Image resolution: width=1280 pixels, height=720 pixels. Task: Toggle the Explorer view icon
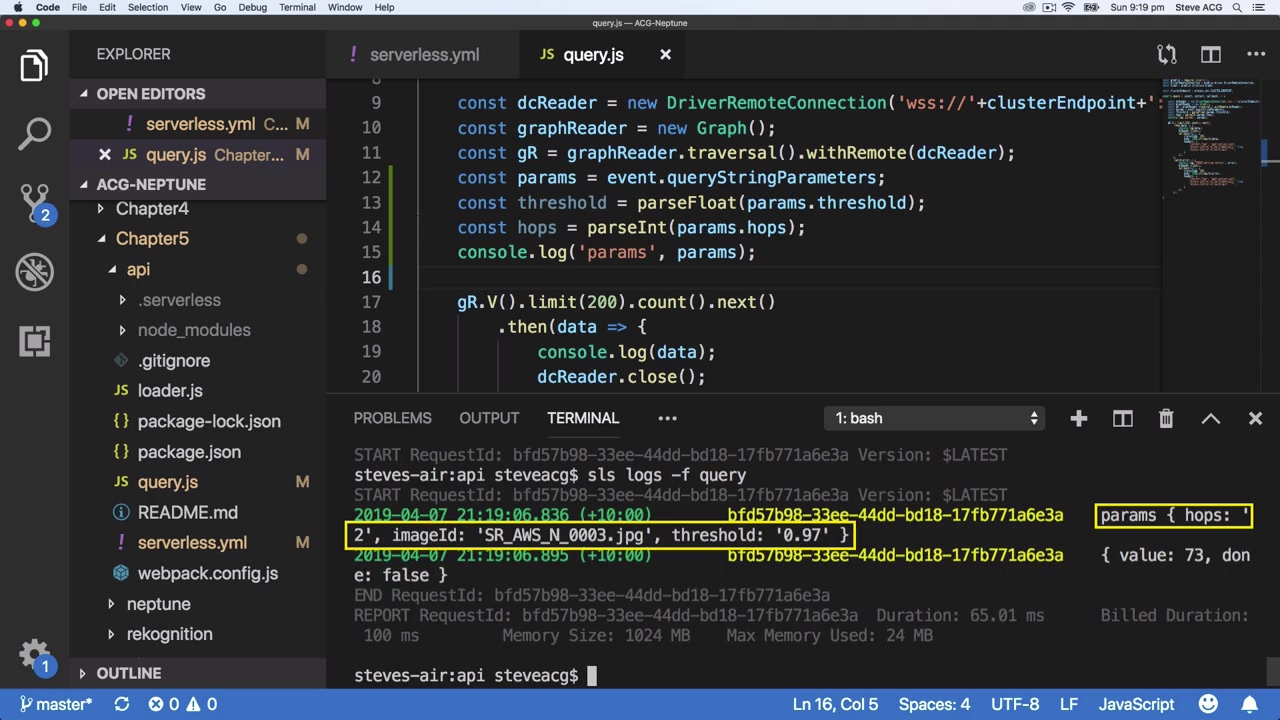35,67
